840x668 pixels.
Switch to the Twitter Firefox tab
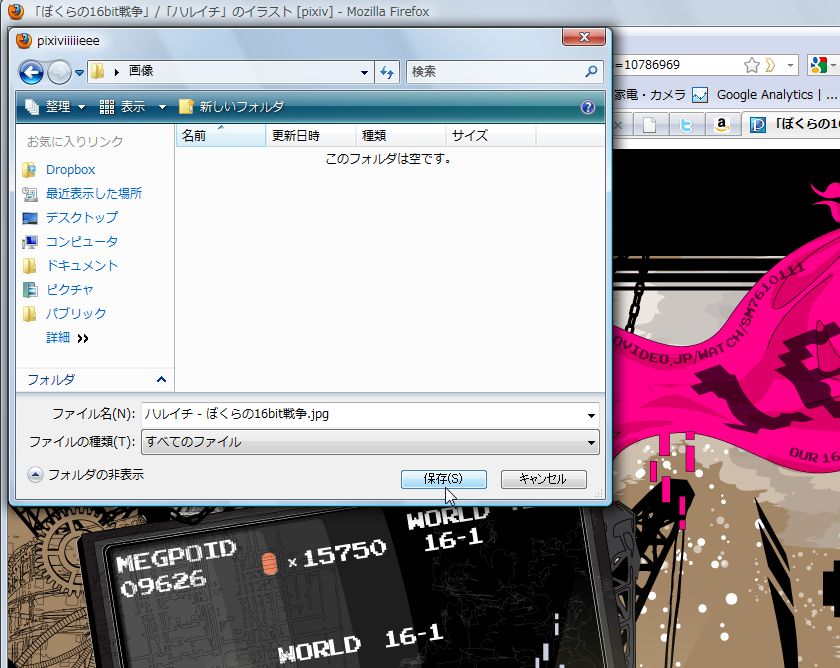click(686, 125)
